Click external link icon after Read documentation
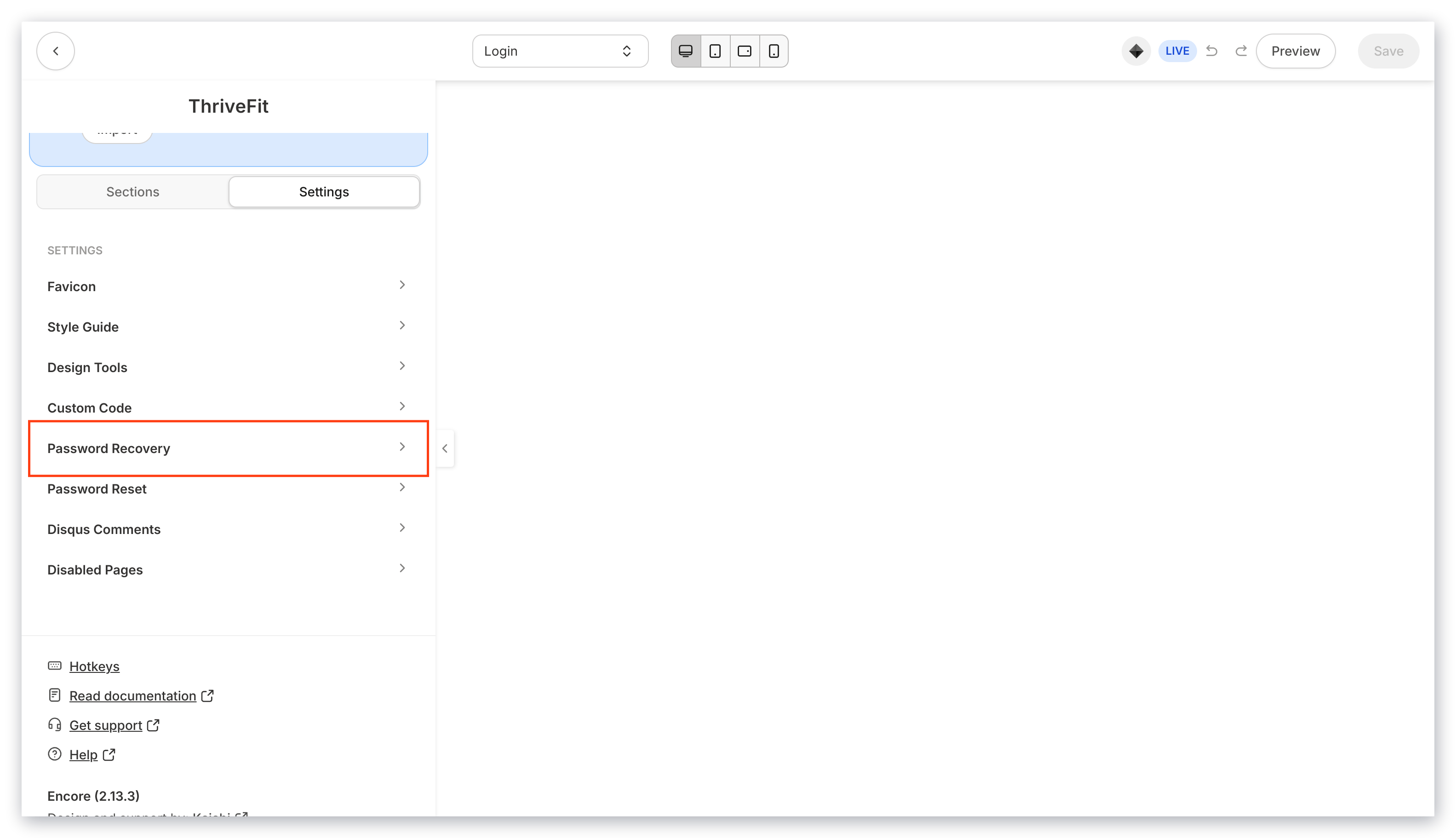Screen dimensions: 1456x838 (x=207, y=696)
